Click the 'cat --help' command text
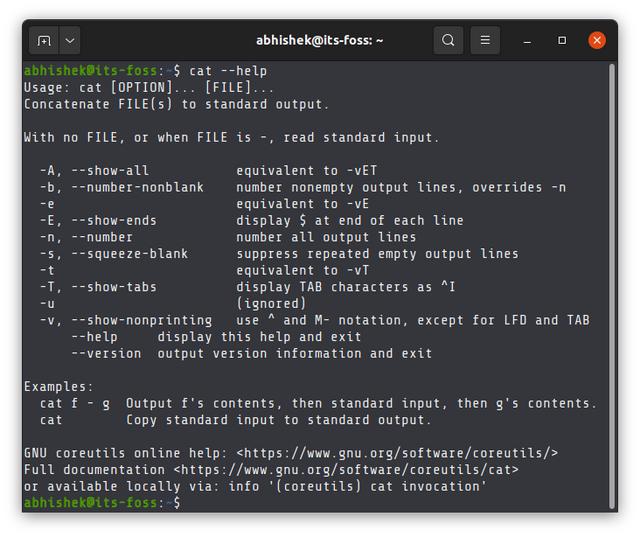The width and height of the screenshot is (640, 537). [x=228, y=71]
